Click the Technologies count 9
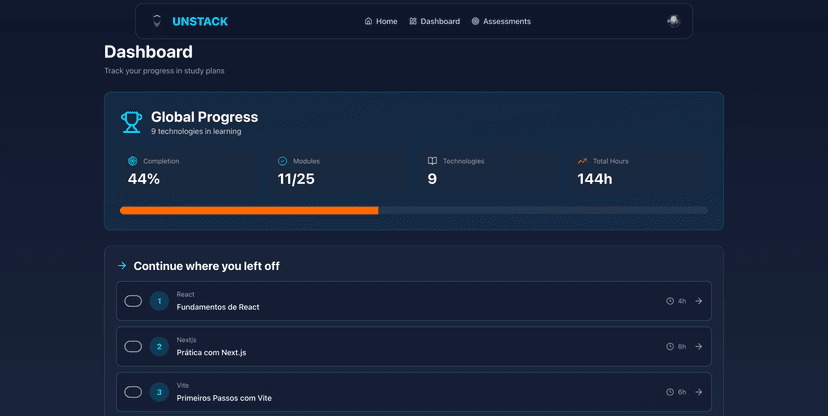Image resolution: width=828 pixels, height=416 pixels. pos(432,179)
